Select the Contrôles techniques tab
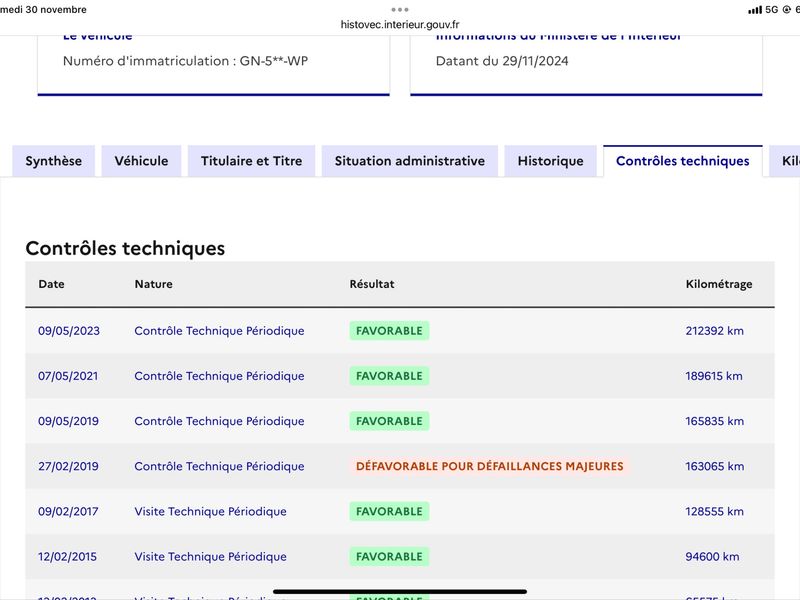Screen dimensions: 800x600 (x=683, y=161)
